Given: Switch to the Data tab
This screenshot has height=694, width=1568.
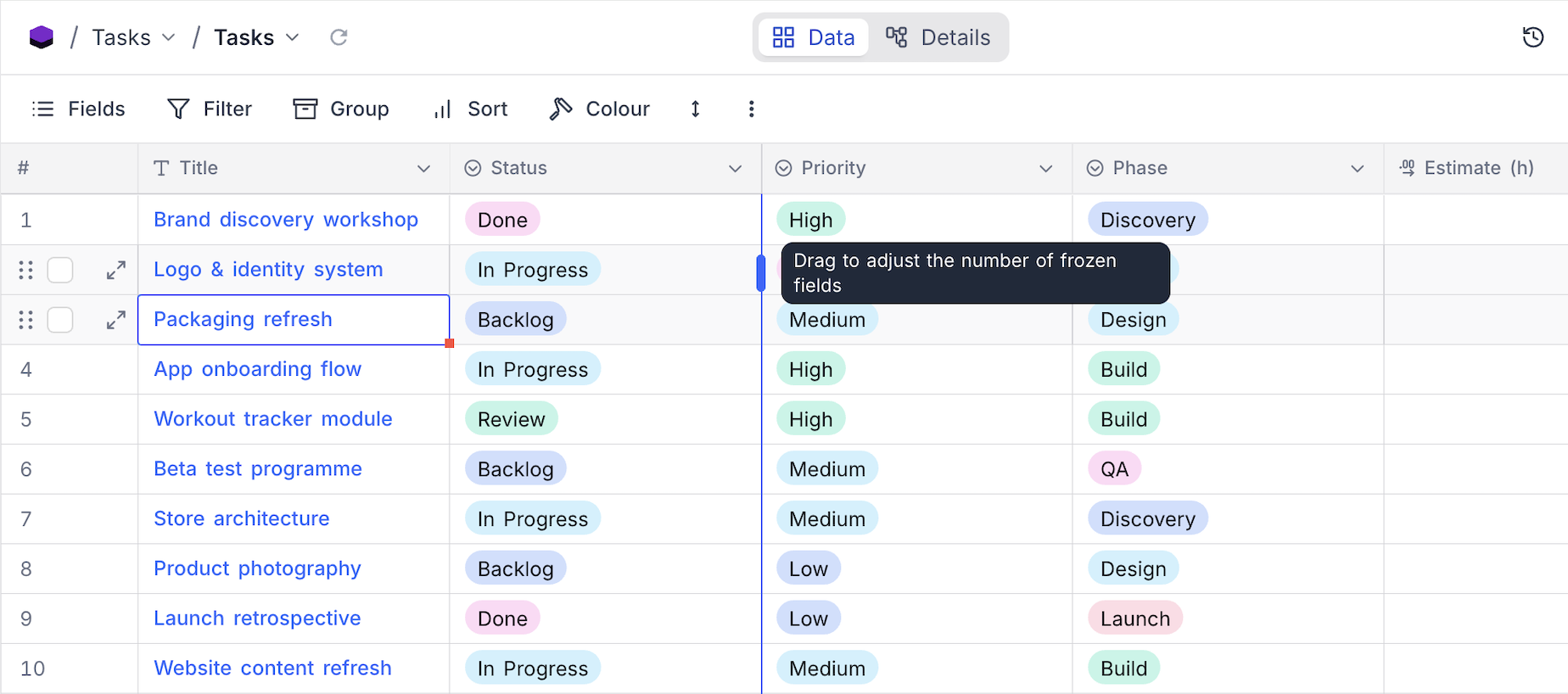Looking at the screenshot, I should 813,37.
